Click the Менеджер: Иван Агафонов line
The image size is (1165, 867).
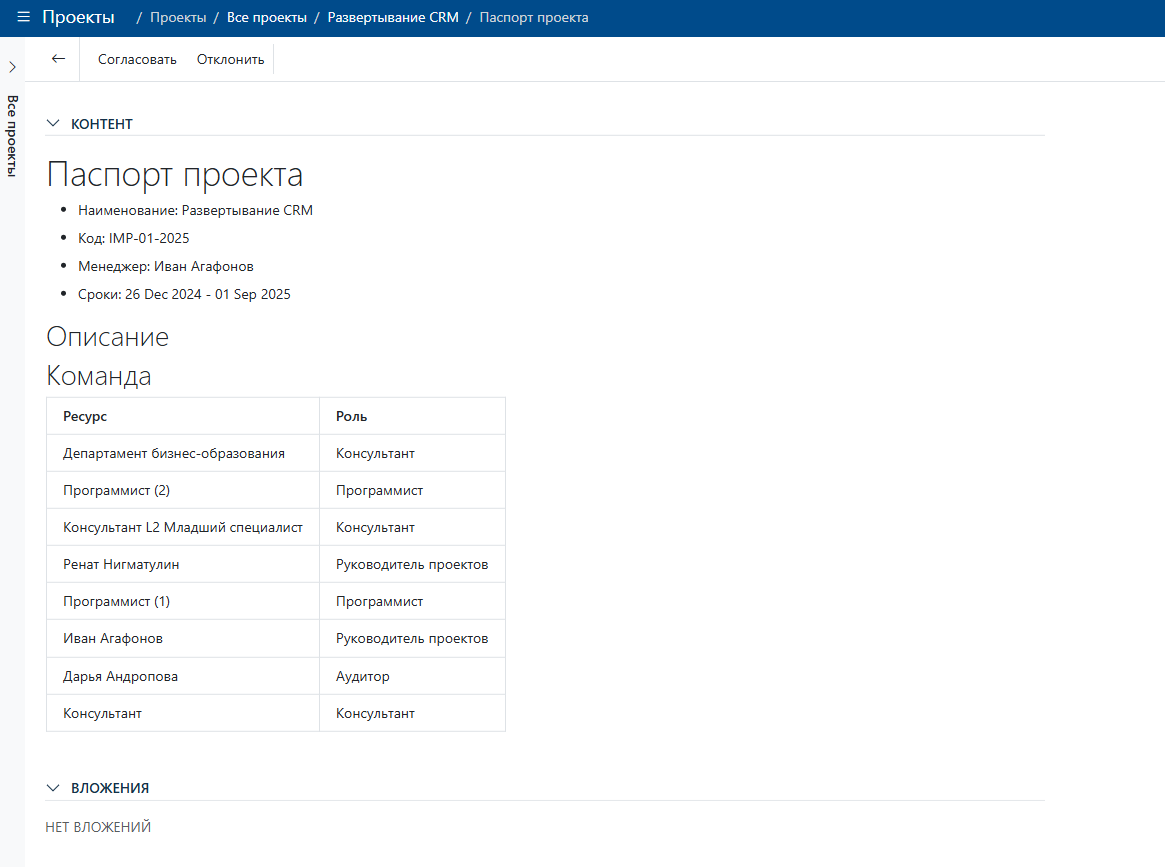(x=166, y=267)
